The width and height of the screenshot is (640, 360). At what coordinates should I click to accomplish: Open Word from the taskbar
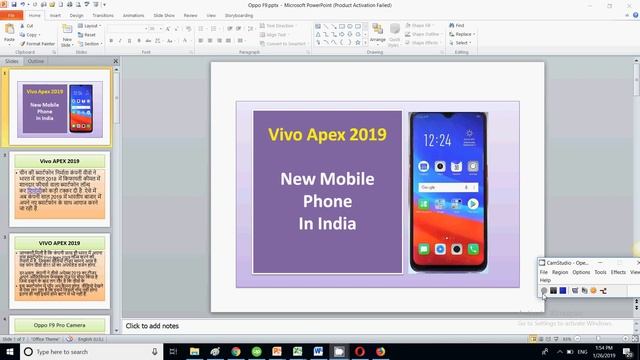coord(318,351)
